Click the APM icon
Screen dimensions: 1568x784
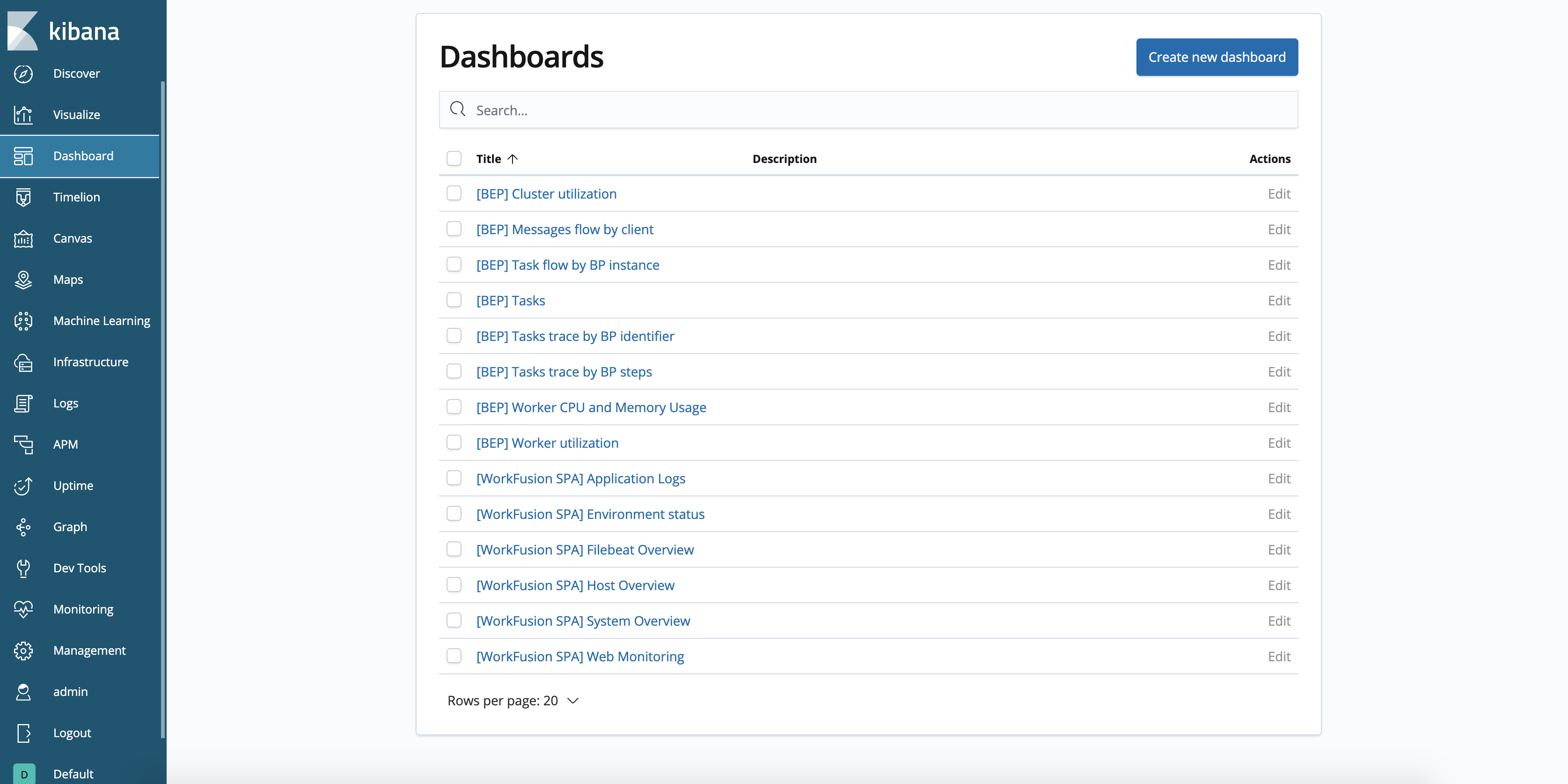point(23,445)
